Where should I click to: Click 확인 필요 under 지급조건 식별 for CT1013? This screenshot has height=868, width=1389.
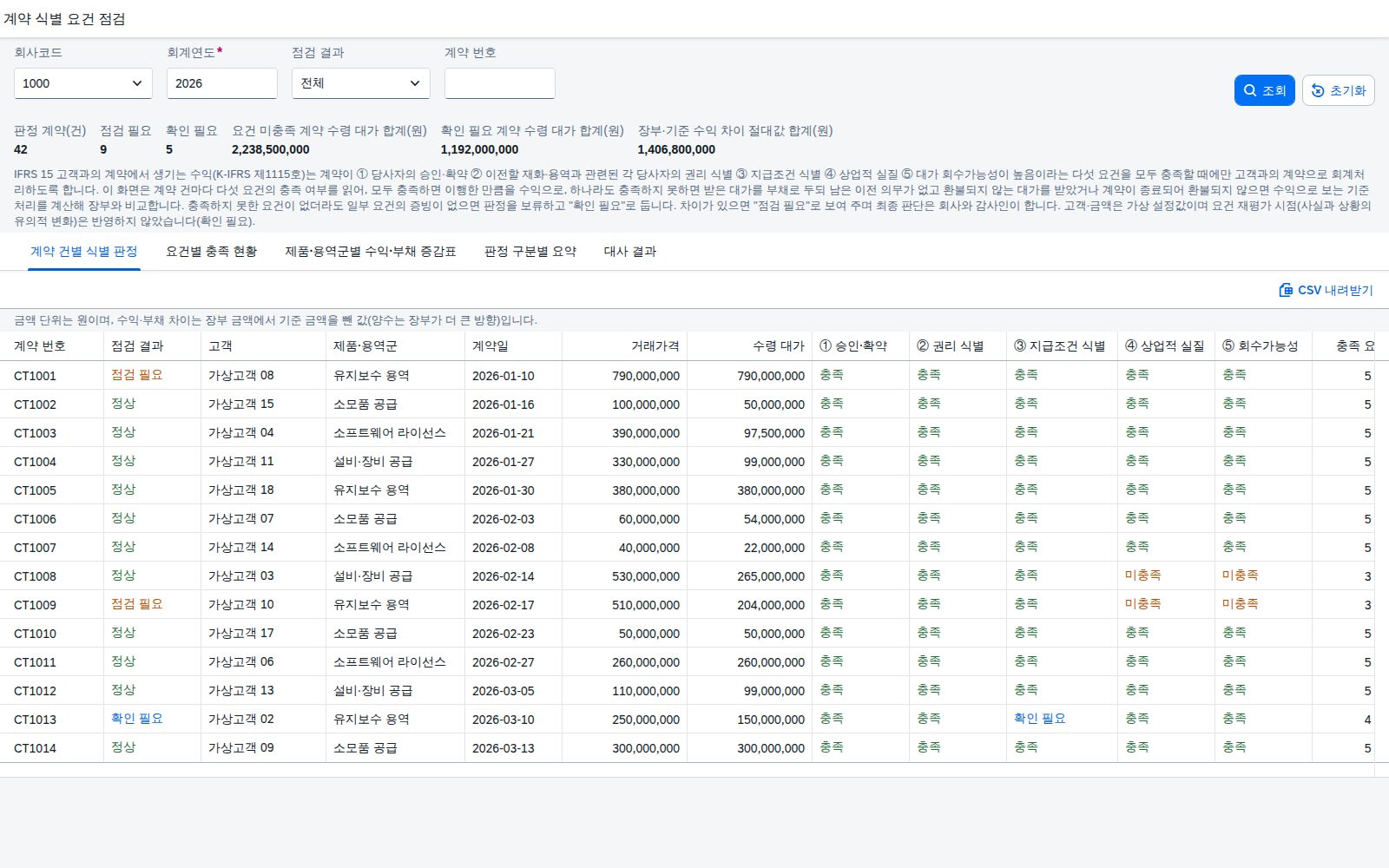pyautogui.click(x=1040, y=719)
